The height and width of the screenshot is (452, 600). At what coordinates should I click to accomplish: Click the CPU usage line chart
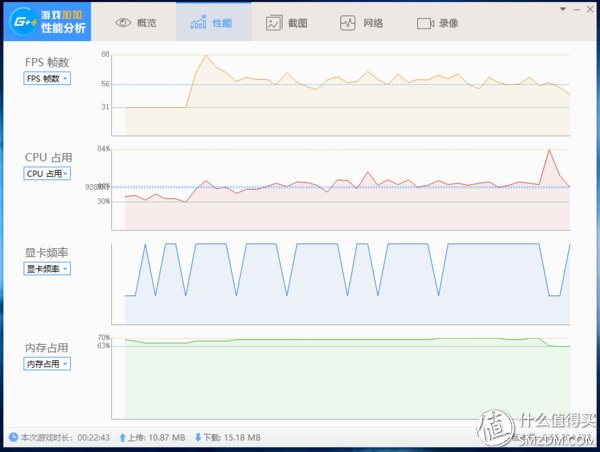341,189
